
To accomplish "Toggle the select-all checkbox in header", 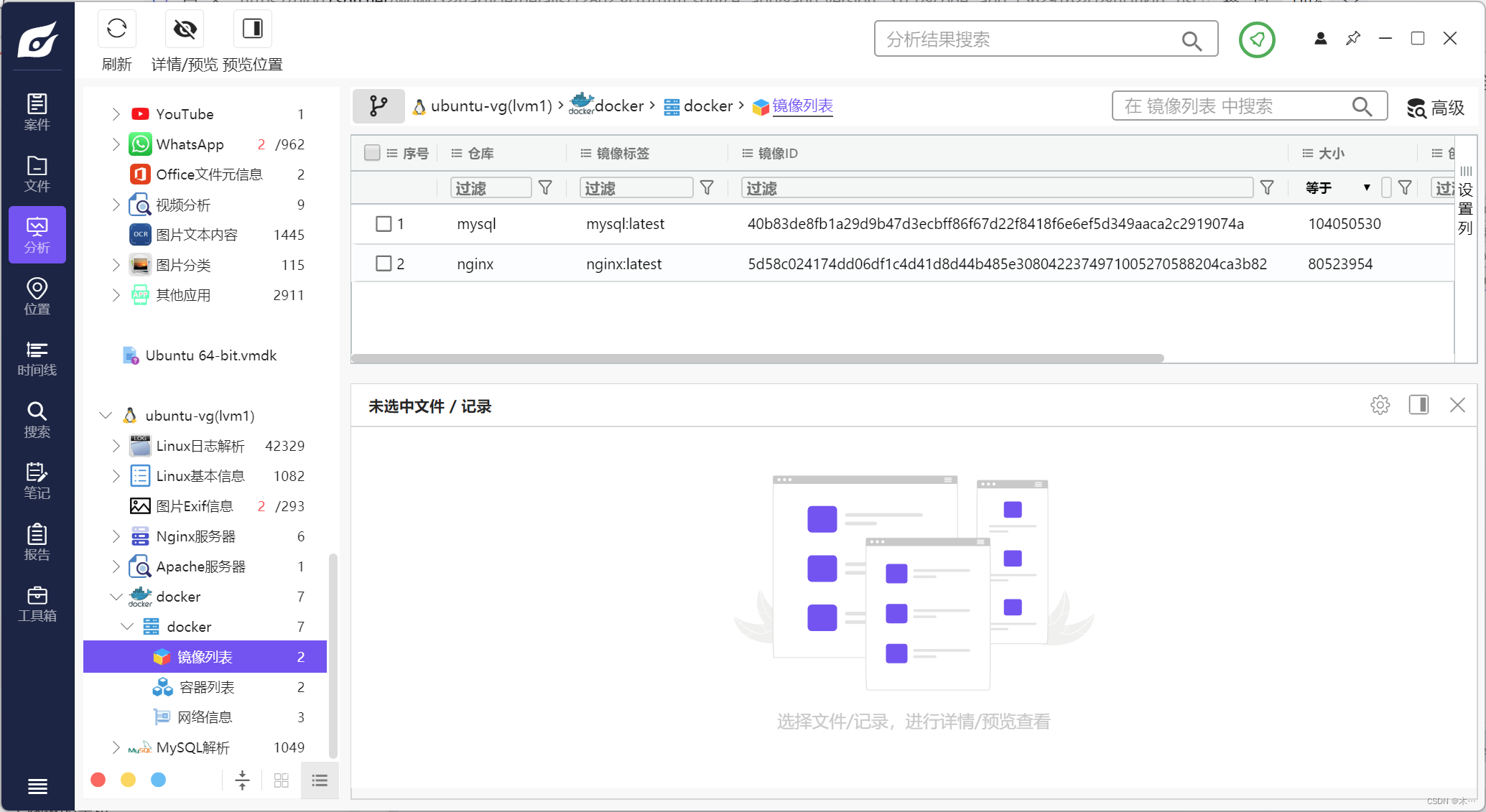I will [371, 153].
